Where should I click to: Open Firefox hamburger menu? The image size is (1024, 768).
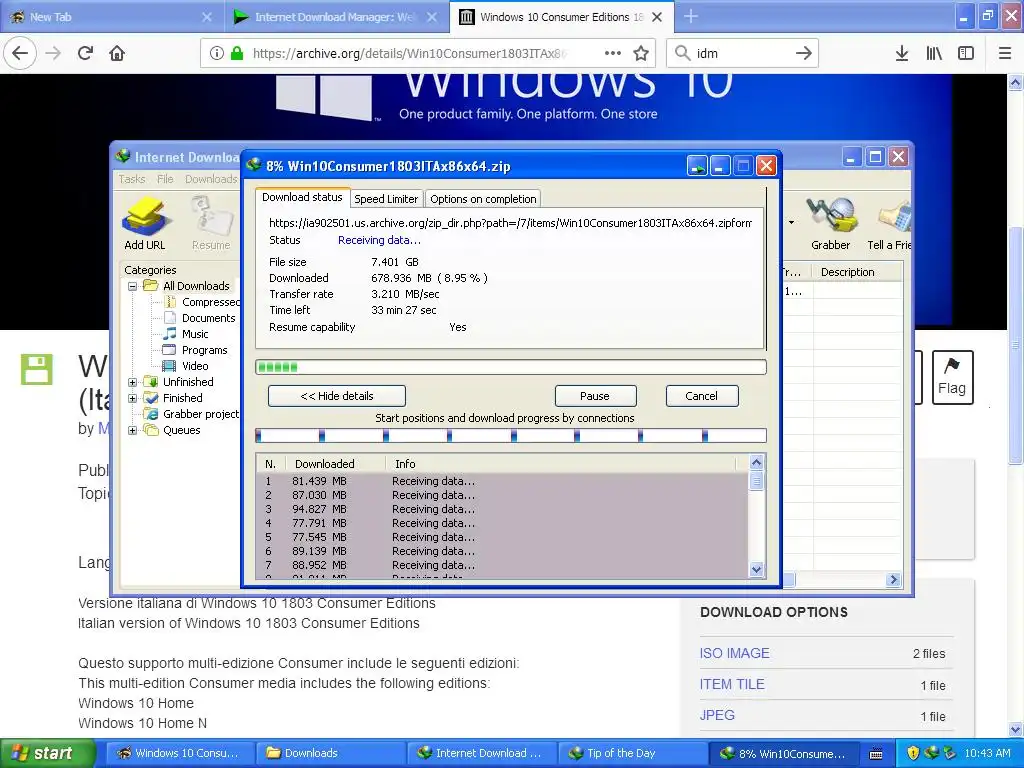1005,53
